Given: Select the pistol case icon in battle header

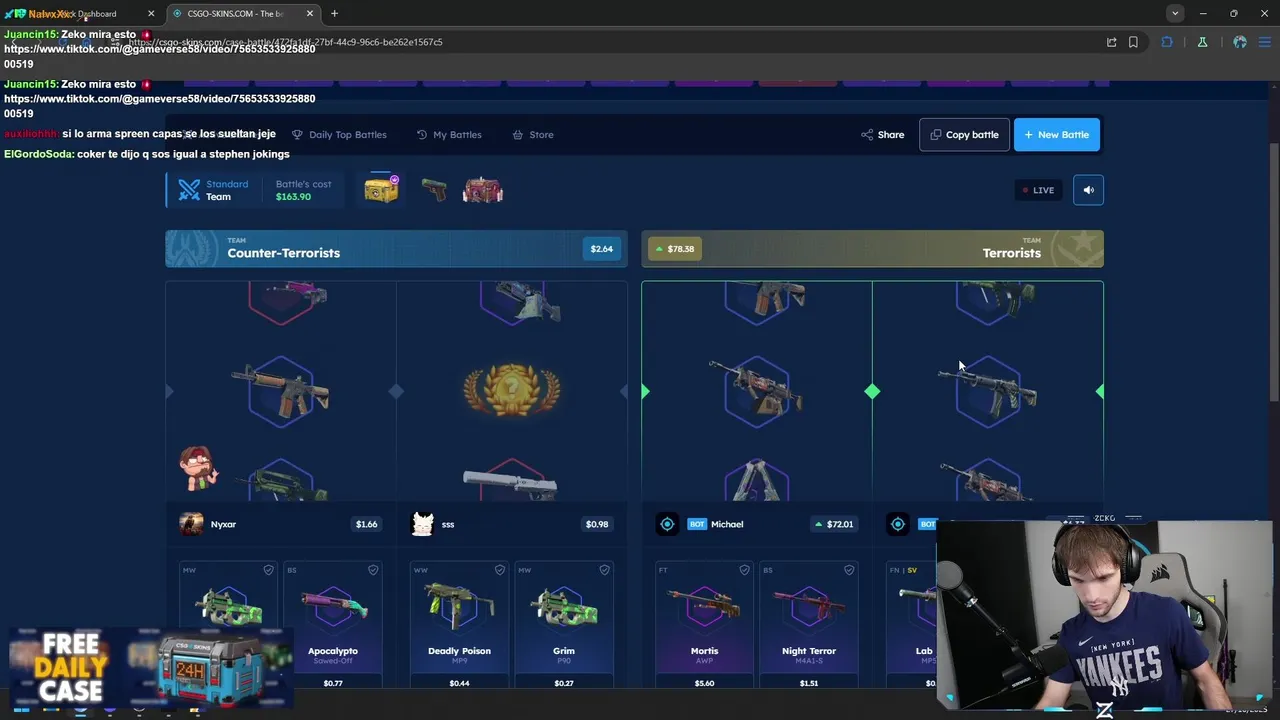Looking at the screenshot, I should [x=433, y=190].
